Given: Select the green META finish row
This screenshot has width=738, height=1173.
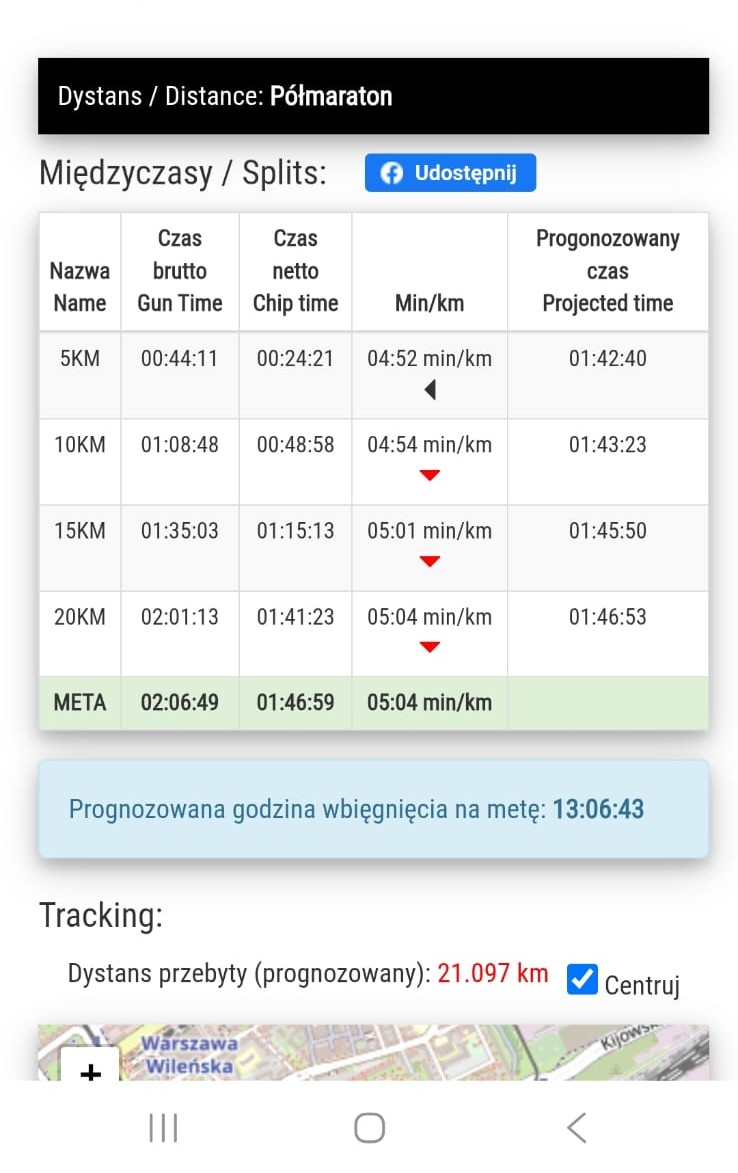Looking at the screenshot, I should pyautogui.click(x=373, y=703).
